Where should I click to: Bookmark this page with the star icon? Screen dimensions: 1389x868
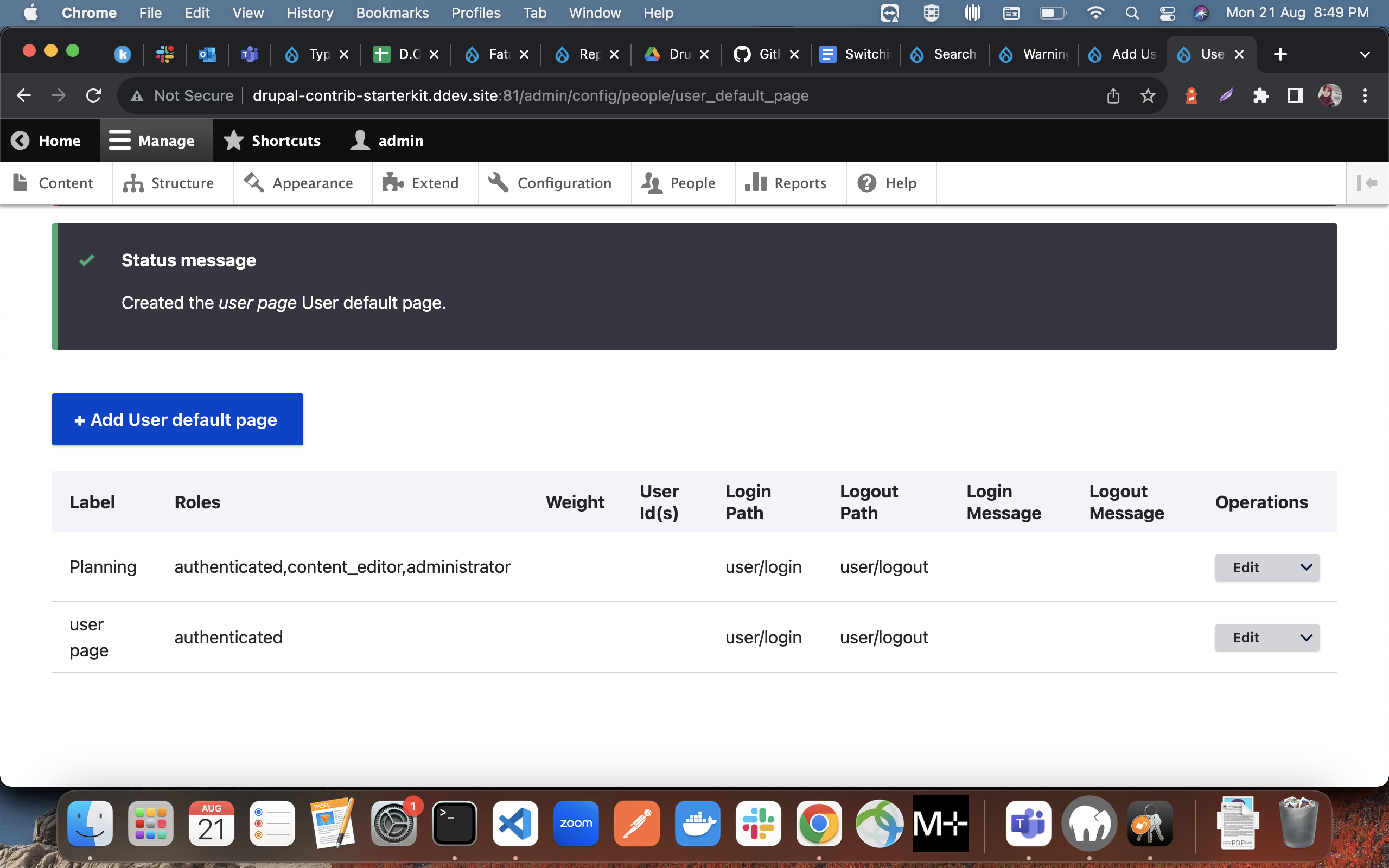click(1148, 95)
